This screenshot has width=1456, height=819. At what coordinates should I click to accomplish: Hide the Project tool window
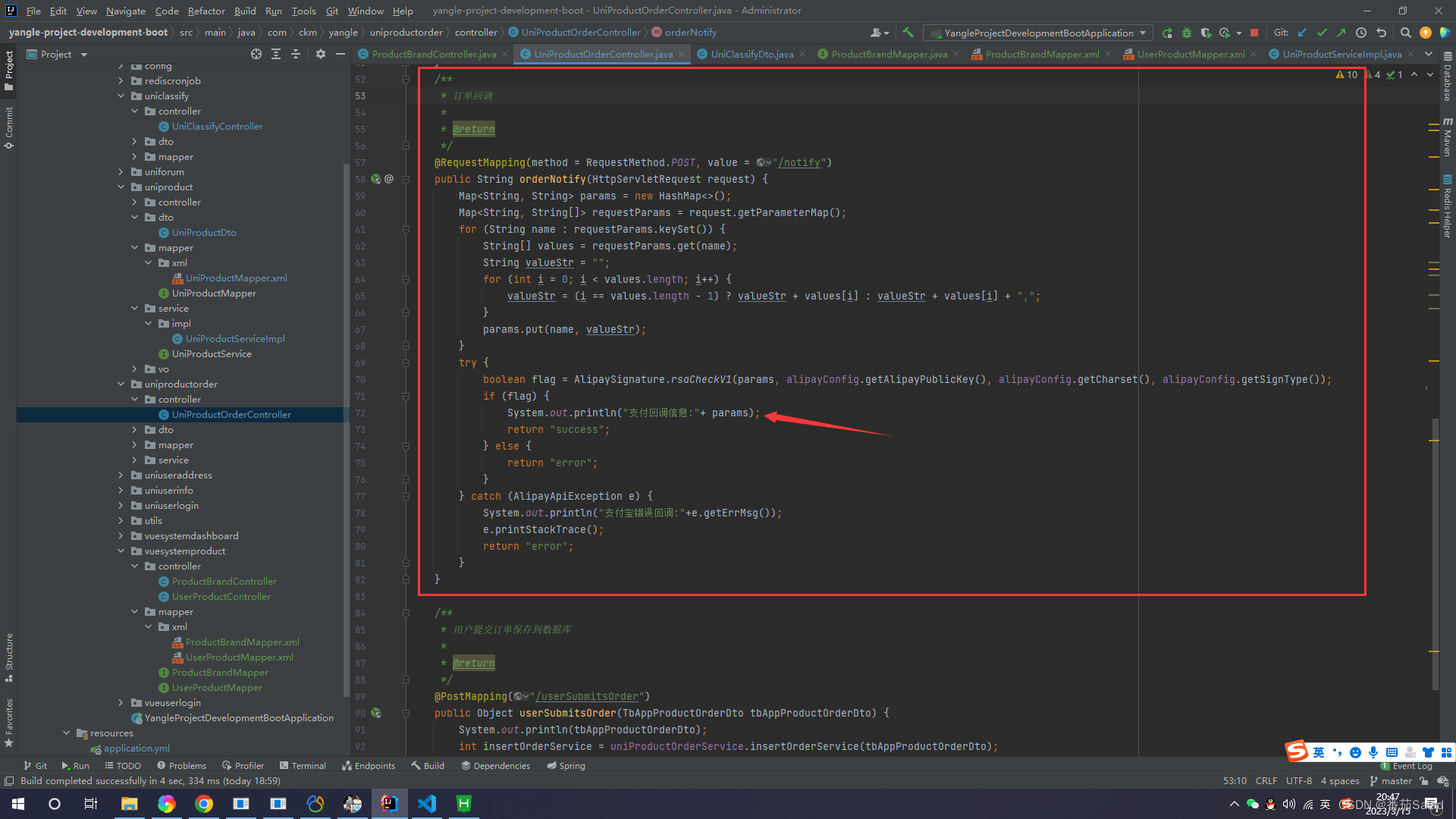point(340,54)
